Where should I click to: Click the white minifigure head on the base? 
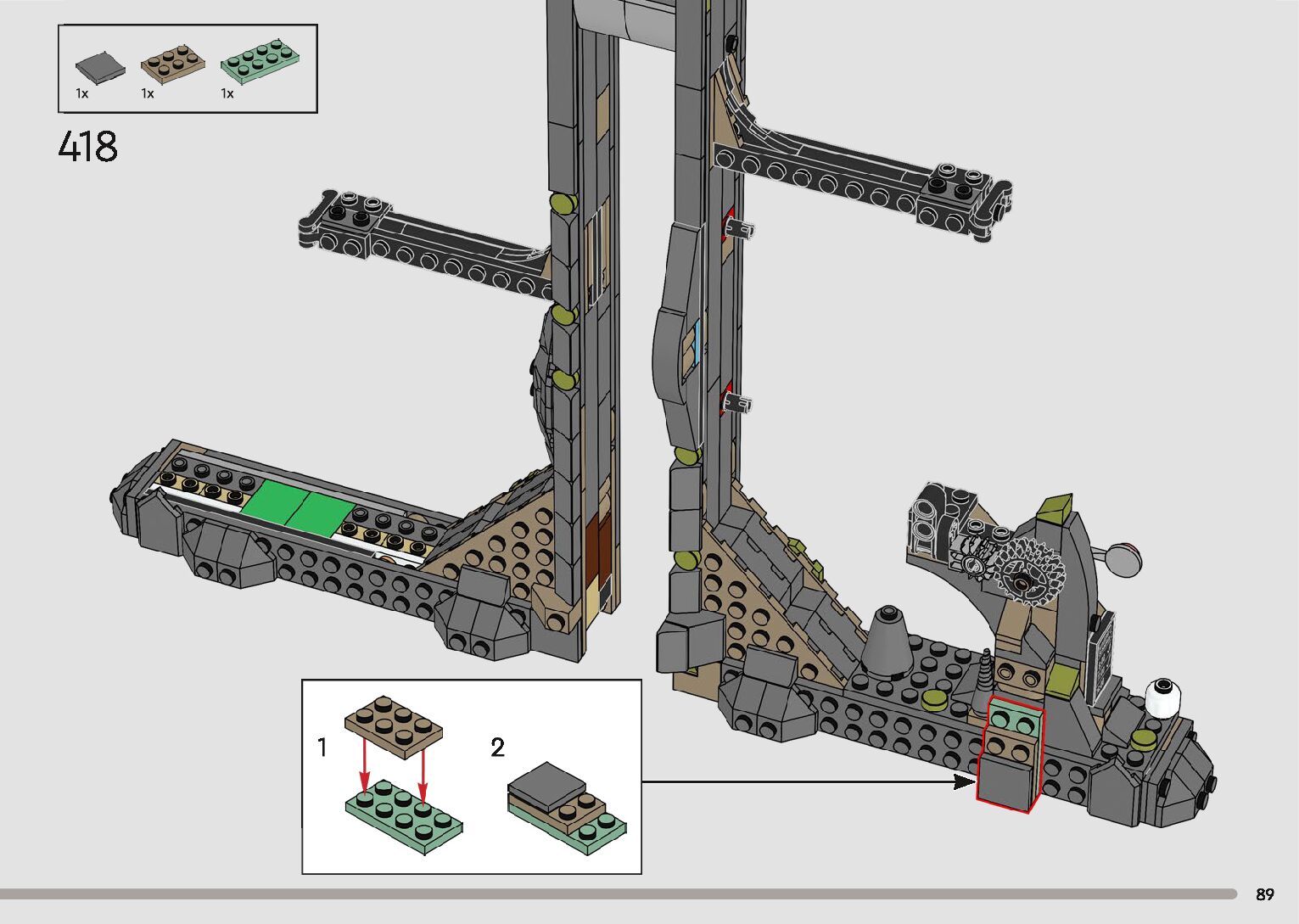click(x=1162, y=697)
